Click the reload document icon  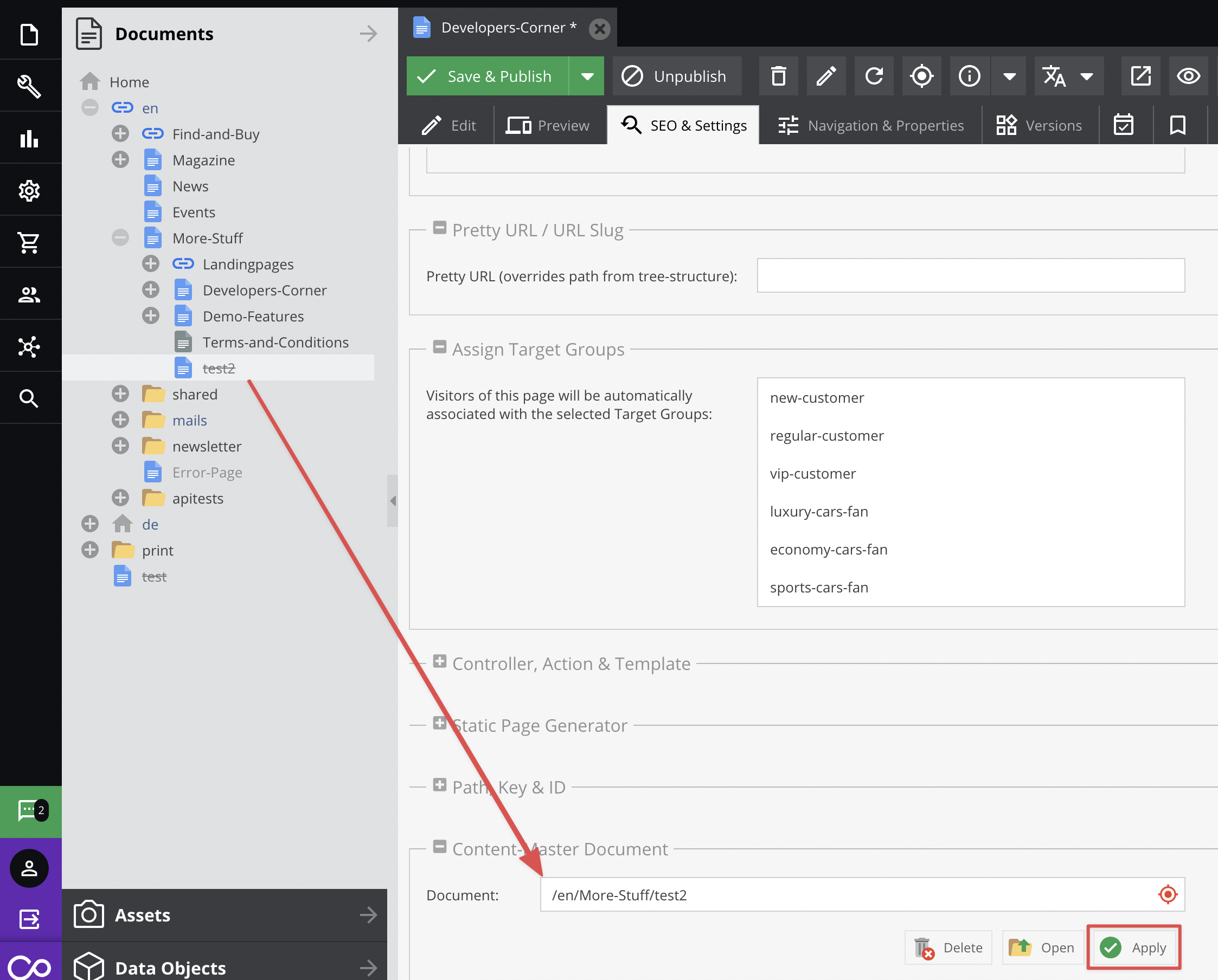coord(874,76)
